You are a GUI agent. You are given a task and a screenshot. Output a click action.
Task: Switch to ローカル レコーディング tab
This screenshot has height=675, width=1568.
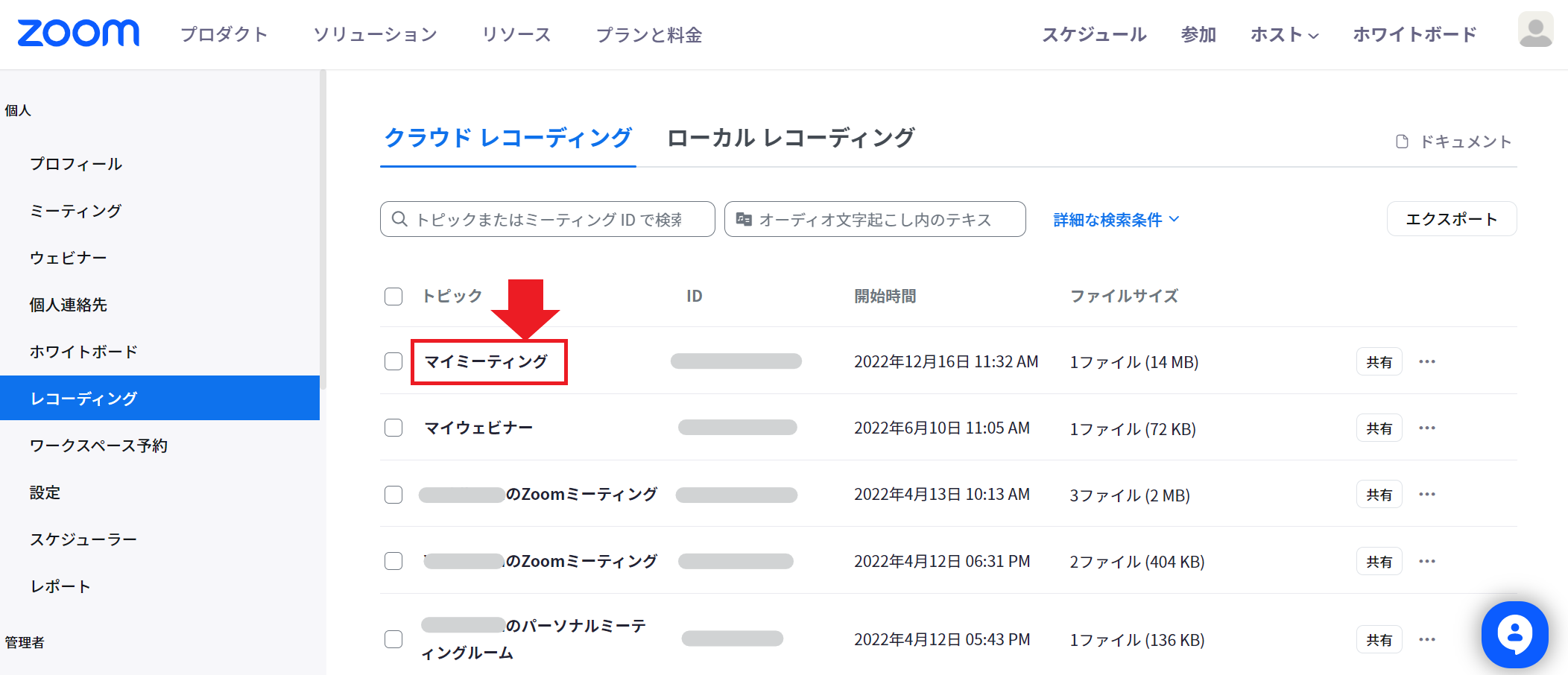(x=791, y=138)
